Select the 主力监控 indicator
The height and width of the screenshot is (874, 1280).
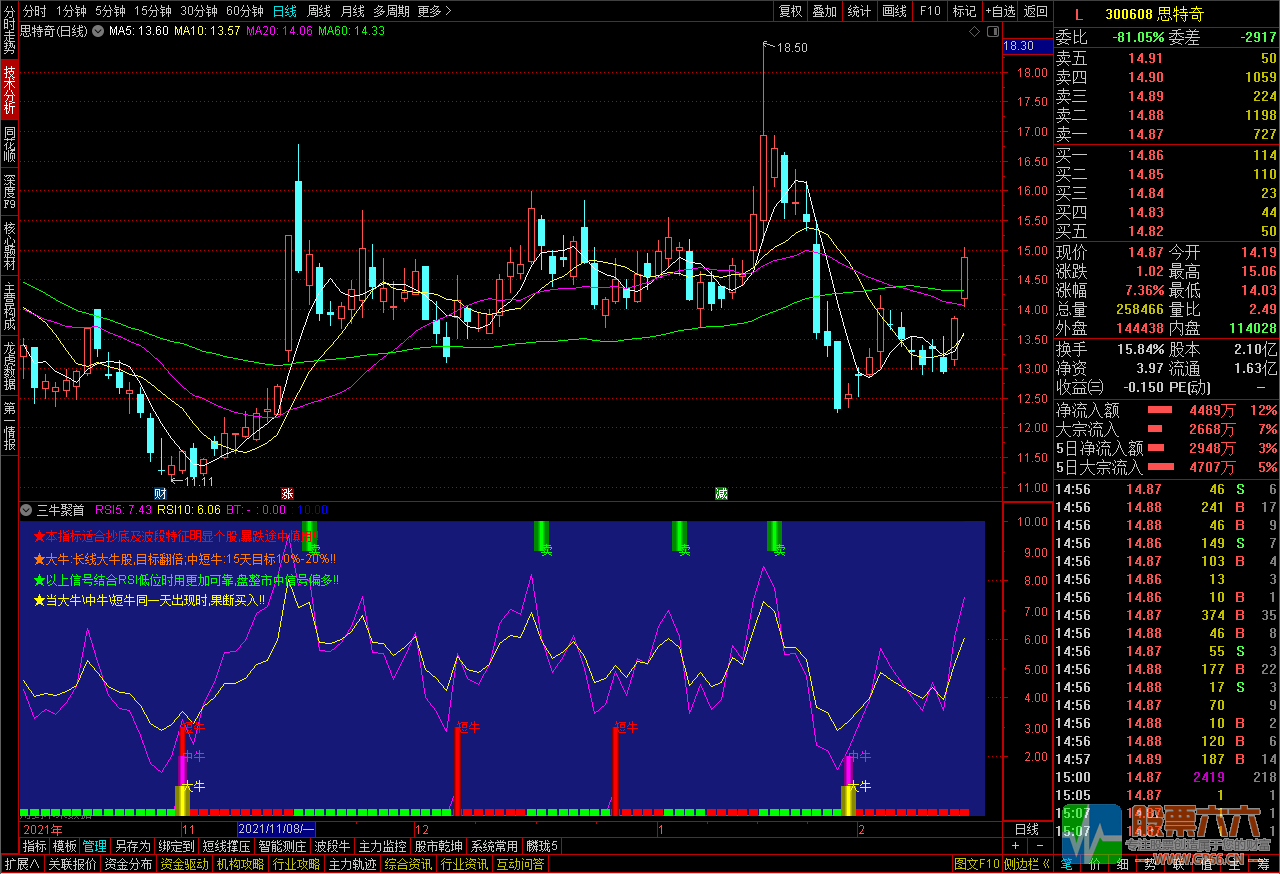point(382,846)
